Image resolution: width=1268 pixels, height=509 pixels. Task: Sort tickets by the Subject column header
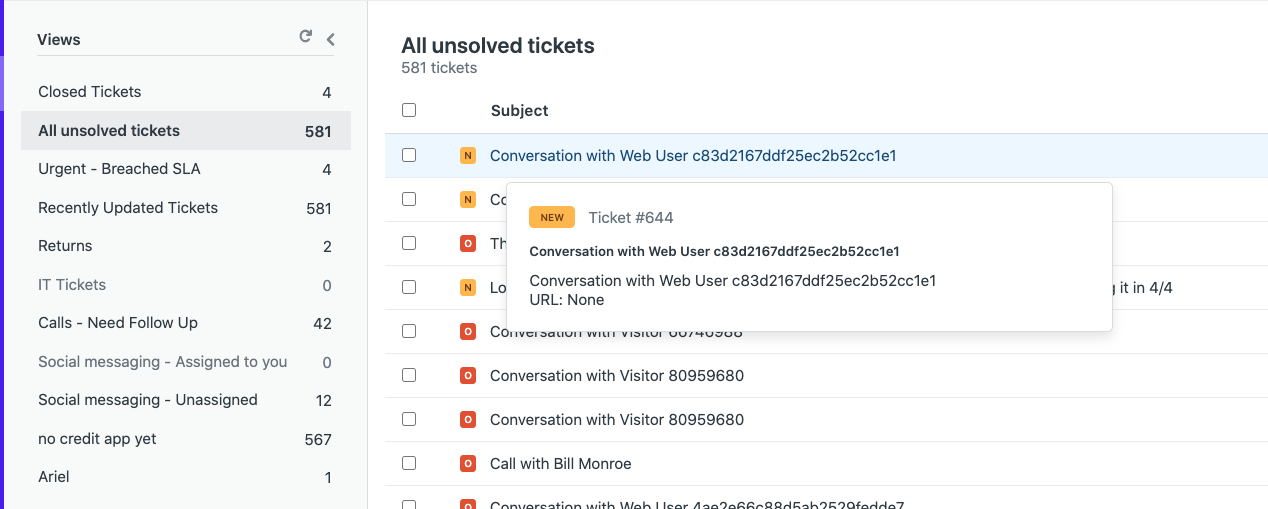point(519,111)
